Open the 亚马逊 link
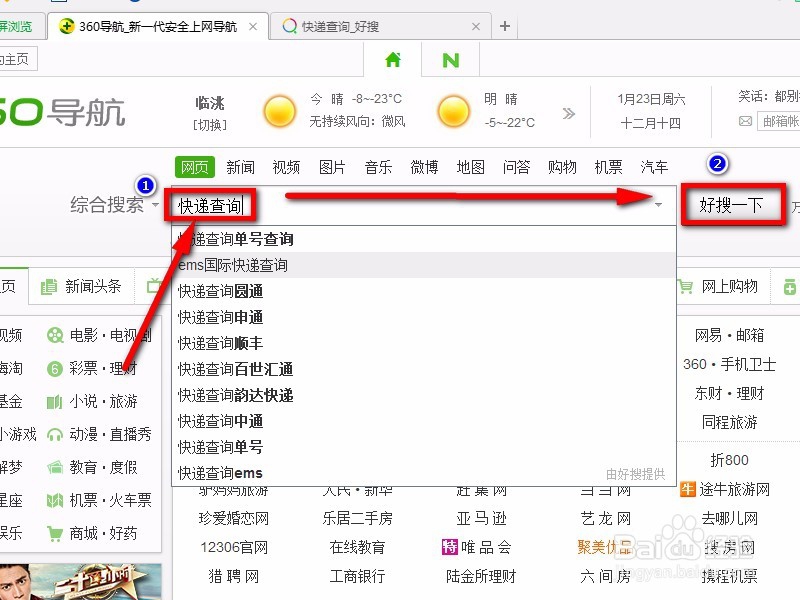The image size is (800, 600). (481, 518)
